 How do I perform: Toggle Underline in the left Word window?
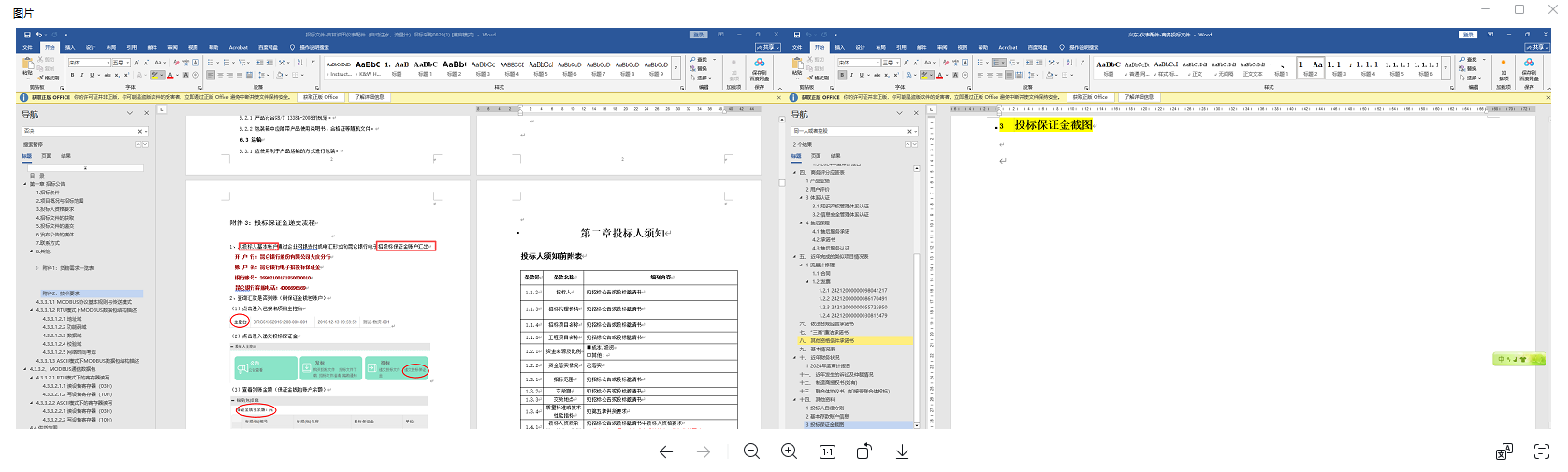93,75
